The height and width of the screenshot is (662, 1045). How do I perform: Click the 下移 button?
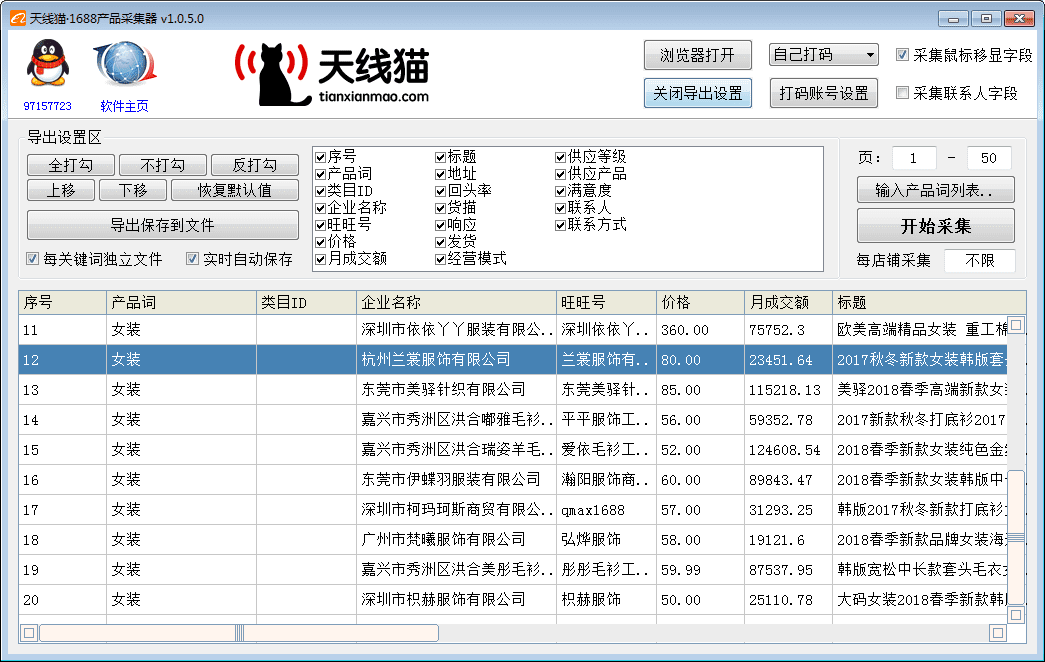[133, 190]
